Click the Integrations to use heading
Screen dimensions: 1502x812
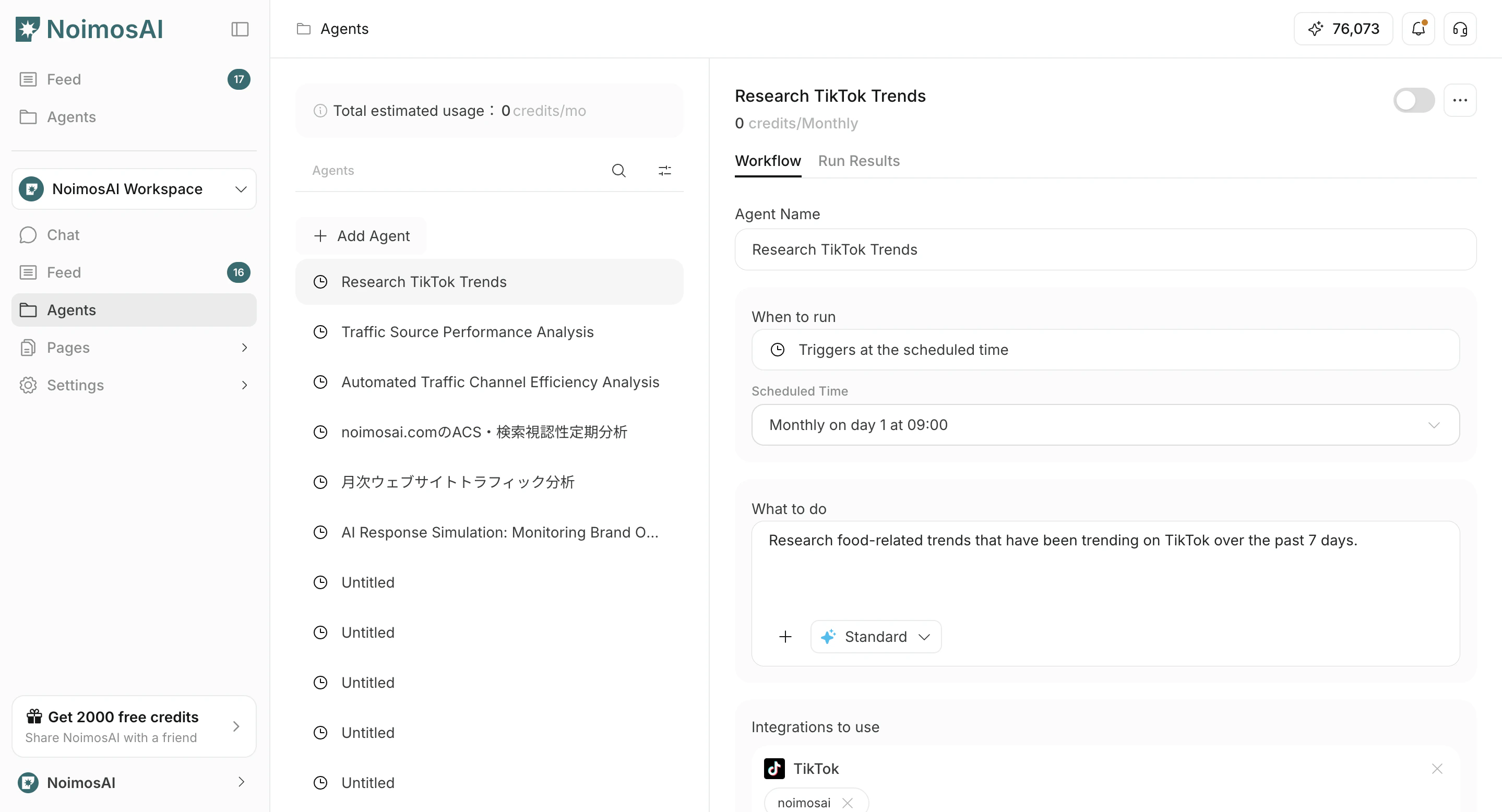pyautogui.click(x=815, y=727)
